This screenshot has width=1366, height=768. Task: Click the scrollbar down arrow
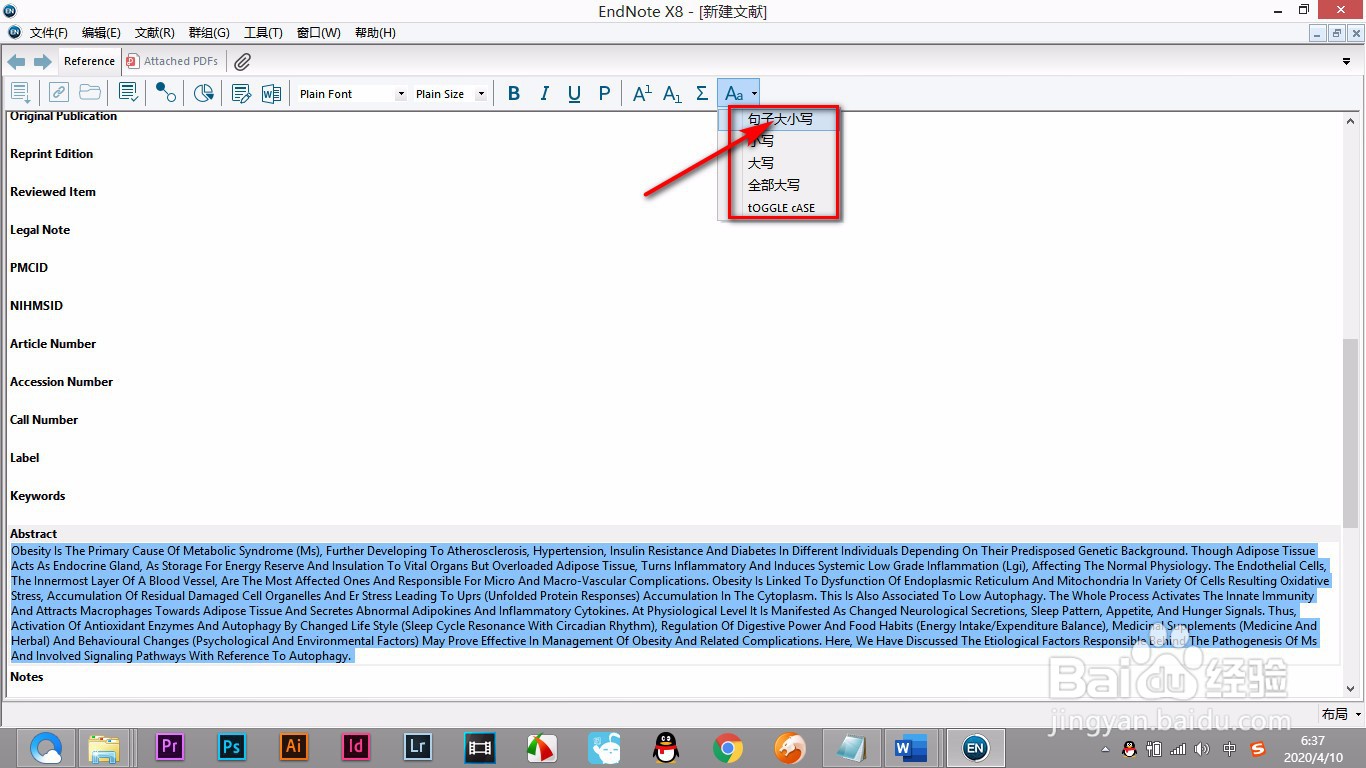(x=1351, y=689)
